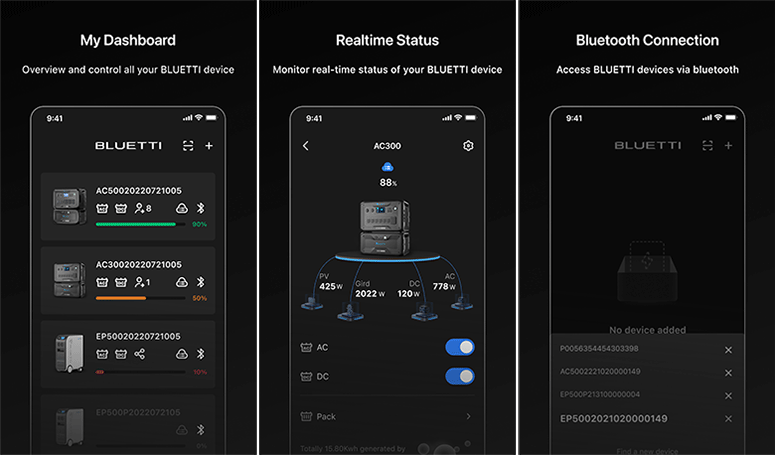Select the Grid 2022 W reading
Viewport: 775px width, 455px height.
(370, 289)
